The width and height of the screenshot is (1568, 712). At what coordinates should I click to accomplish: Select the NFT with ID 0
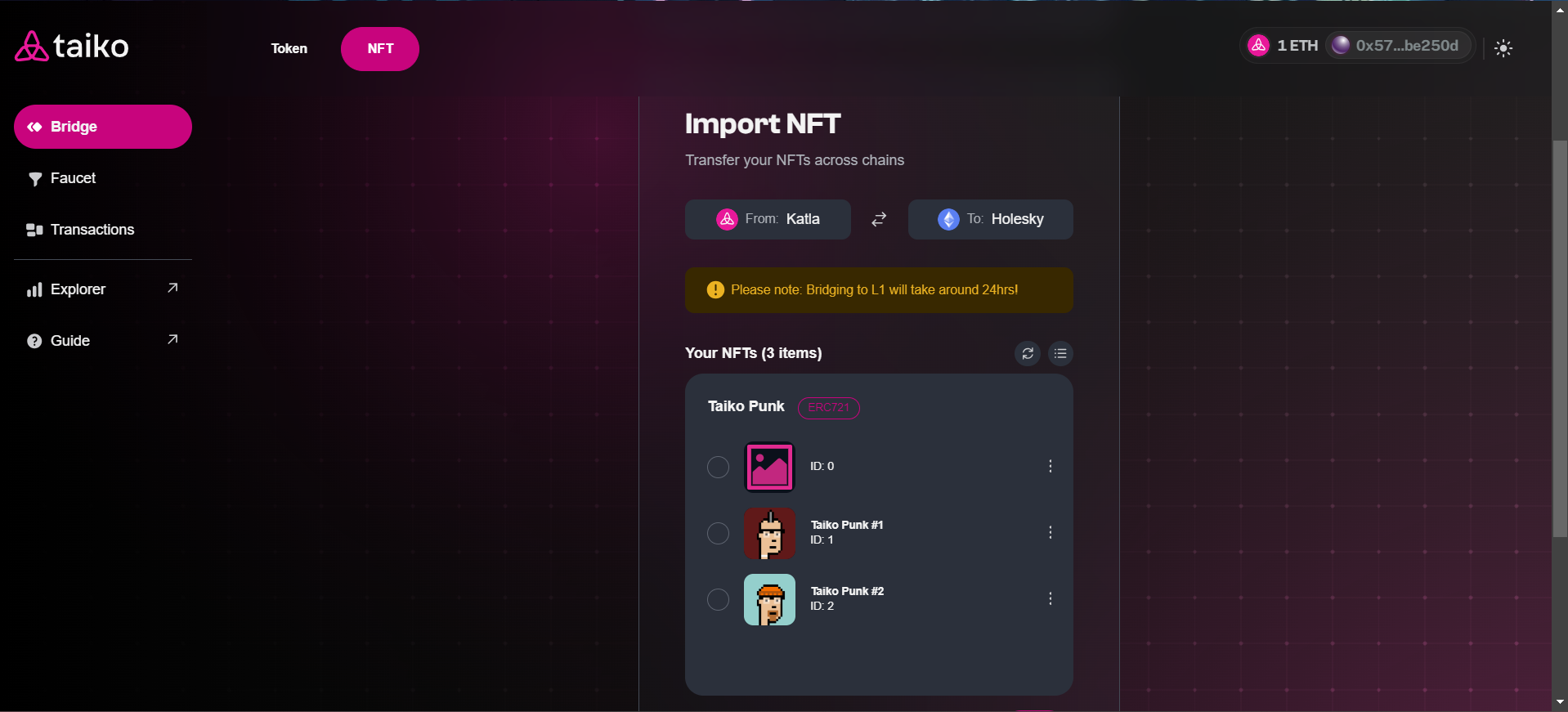[718, 467]
